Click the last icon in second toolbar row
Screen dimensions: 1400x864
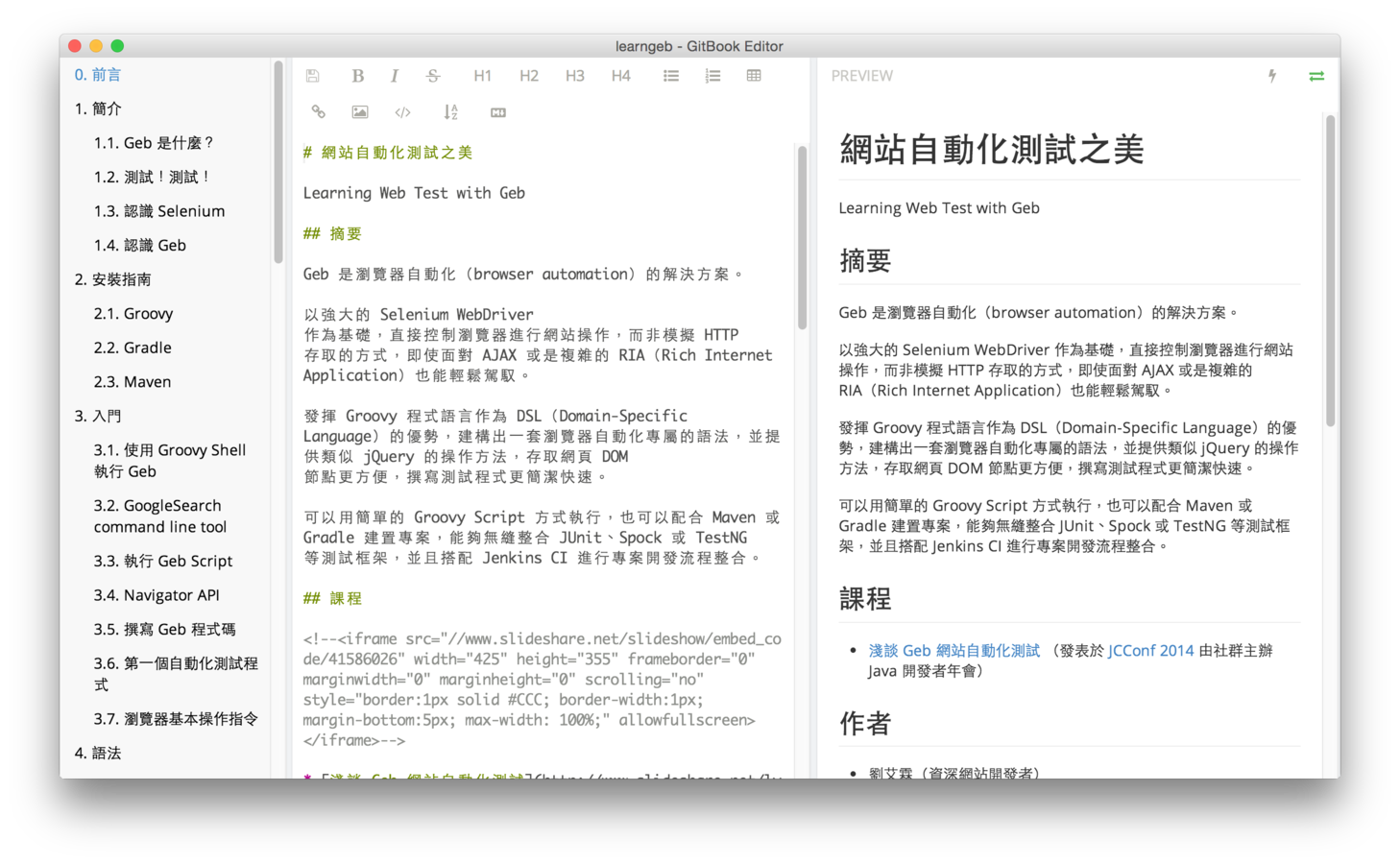coord(498,112)
